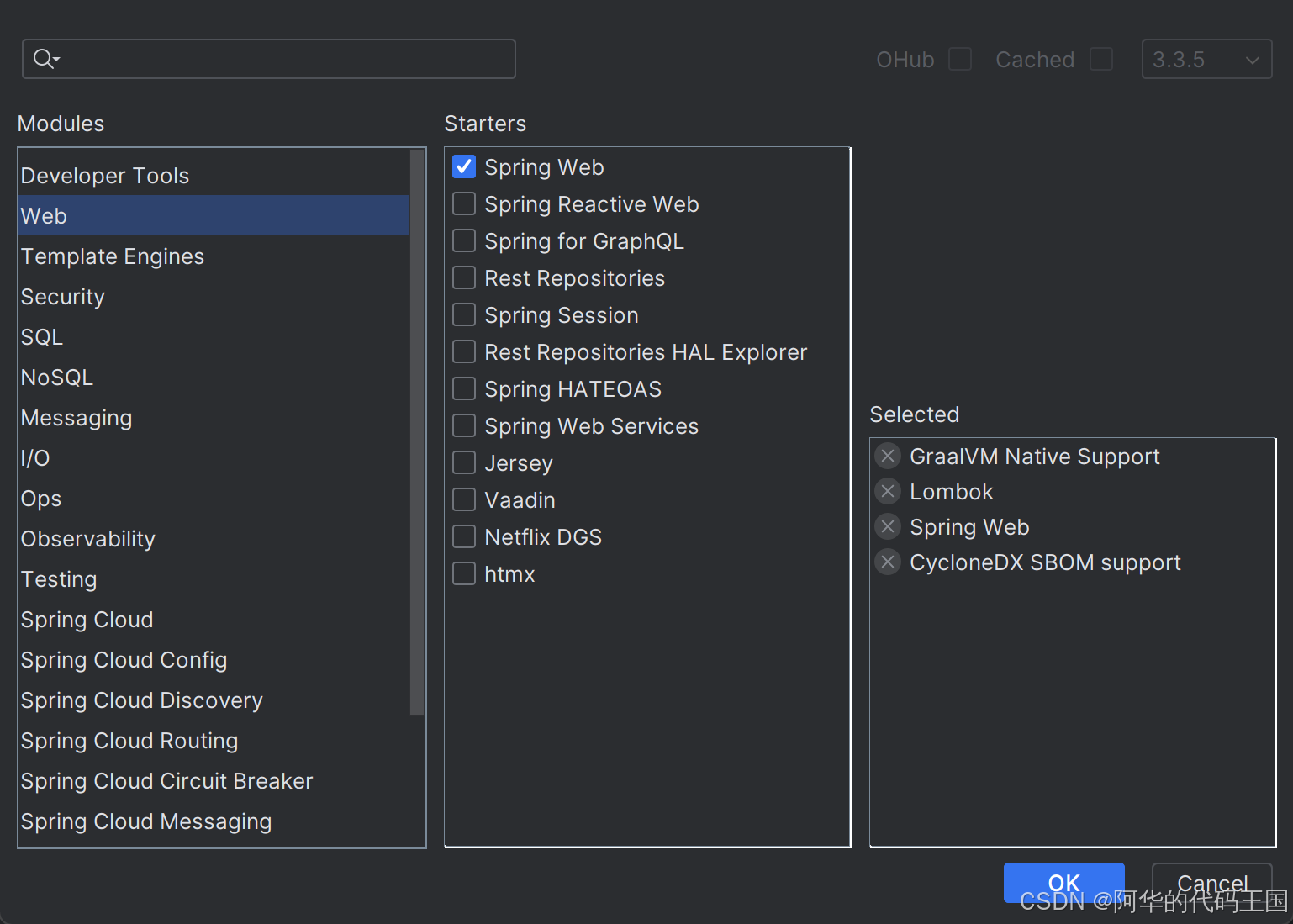
Task: Toggle the OHub checkbox
Action: click(960, 59)
